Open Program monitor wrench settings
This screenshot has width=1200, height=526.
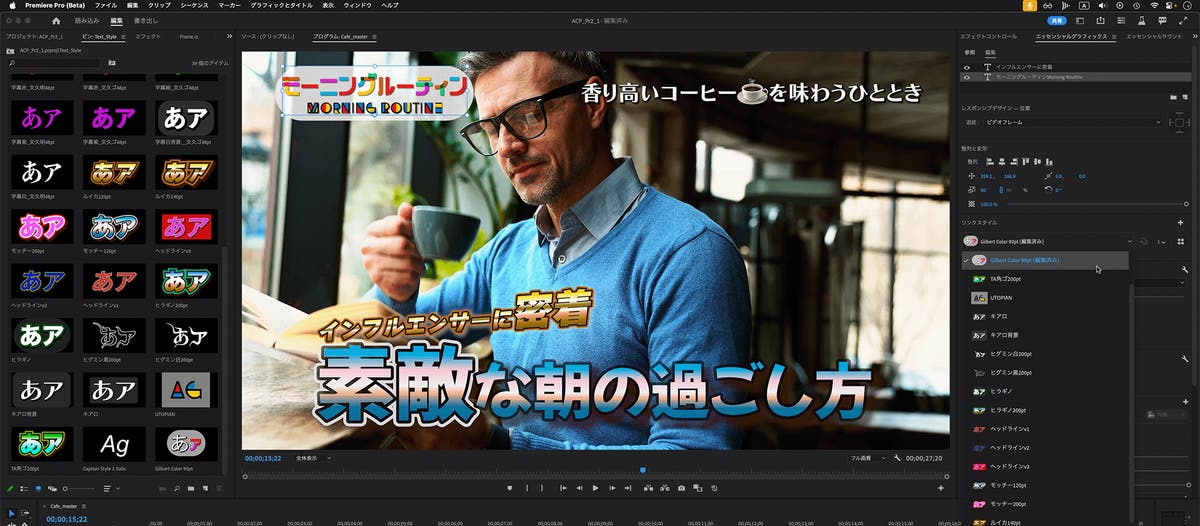click(x=897, y=458)
